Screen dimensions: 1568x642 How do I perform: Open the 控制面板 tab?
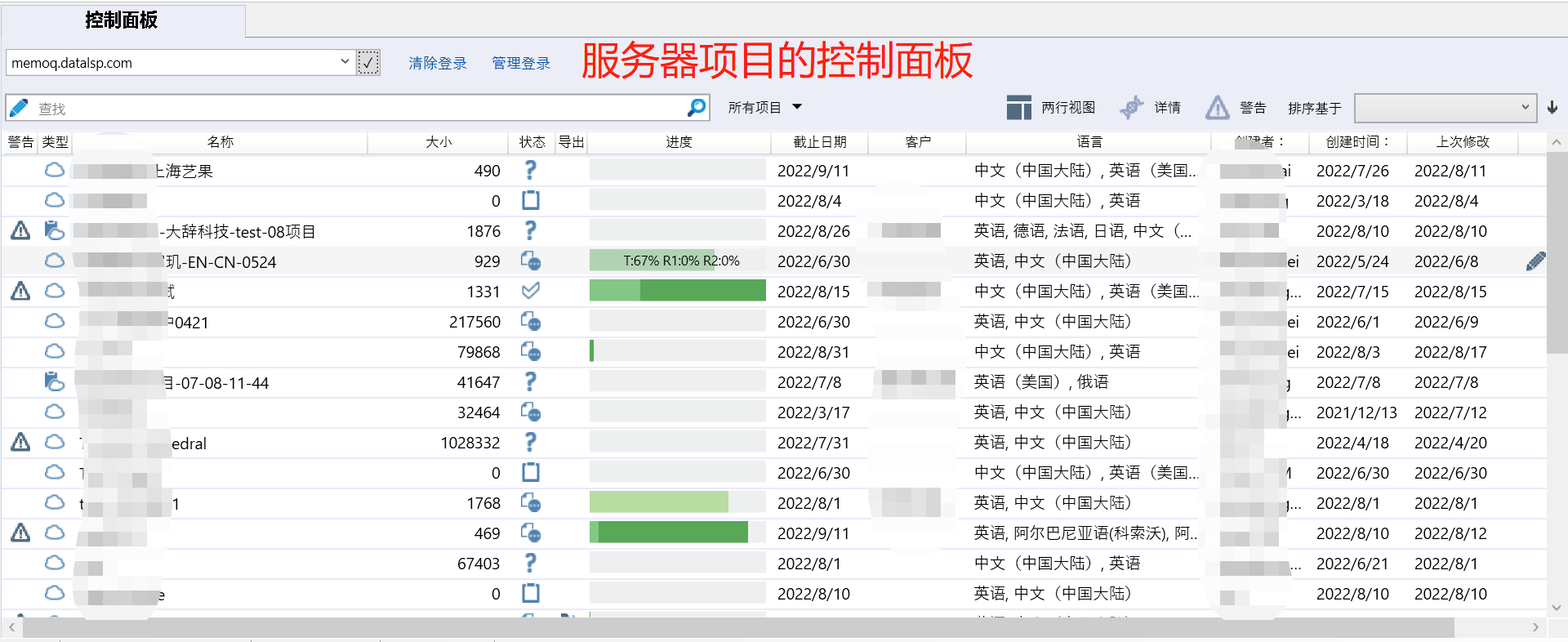(121, 20)
